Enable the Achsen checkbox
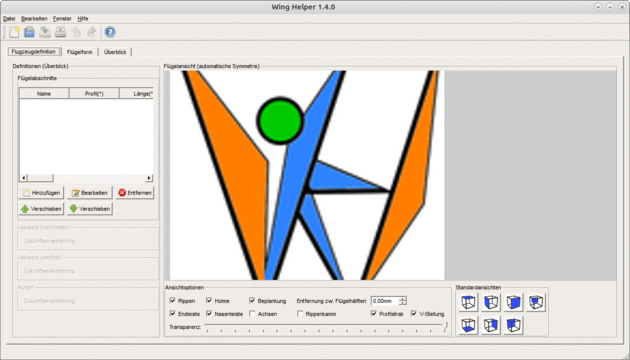Image resolution: width=630 pixels, height=360 pixels. pos(252,313)
